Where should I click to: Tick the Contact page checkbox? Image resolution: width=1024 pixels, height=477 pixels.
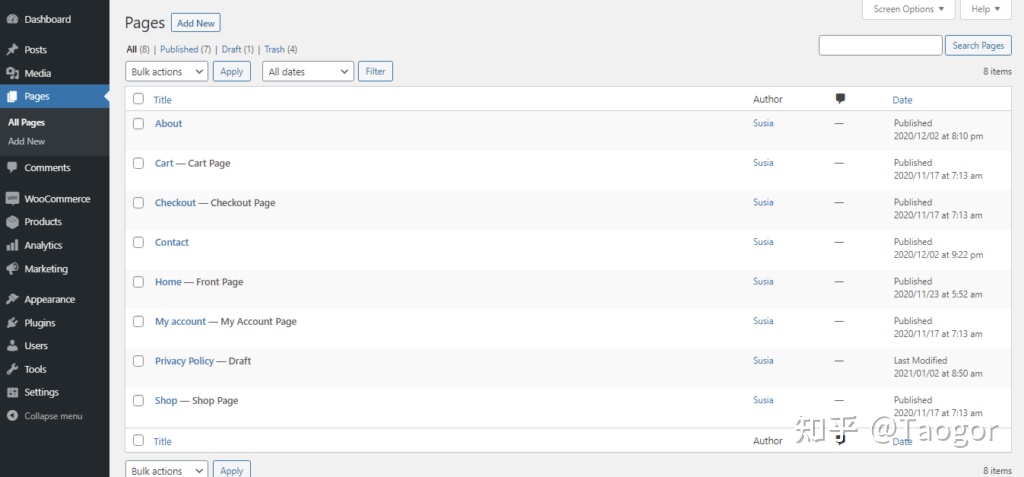[x=138, y=242]
